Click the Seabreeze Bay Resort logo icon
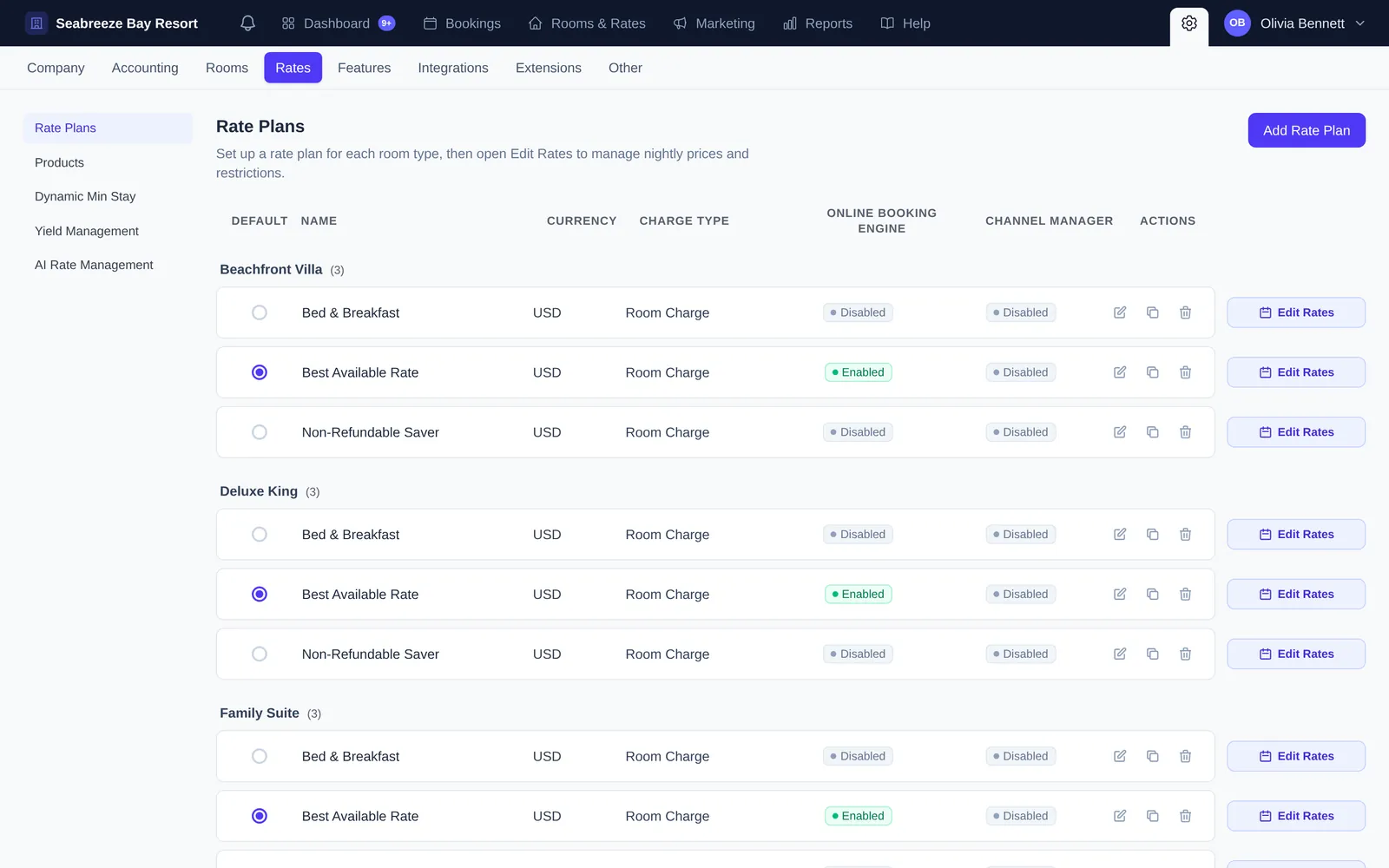 [x=36, y=23]
